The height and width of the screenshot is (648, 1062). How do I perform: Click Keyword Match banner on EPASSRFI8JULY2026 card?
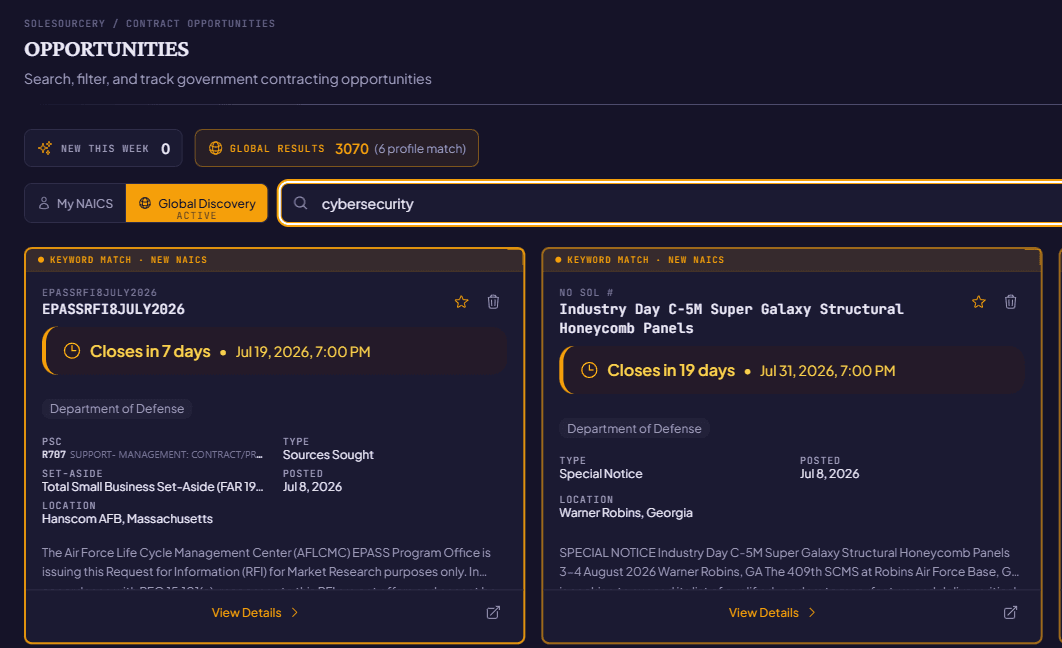[274, 260]
